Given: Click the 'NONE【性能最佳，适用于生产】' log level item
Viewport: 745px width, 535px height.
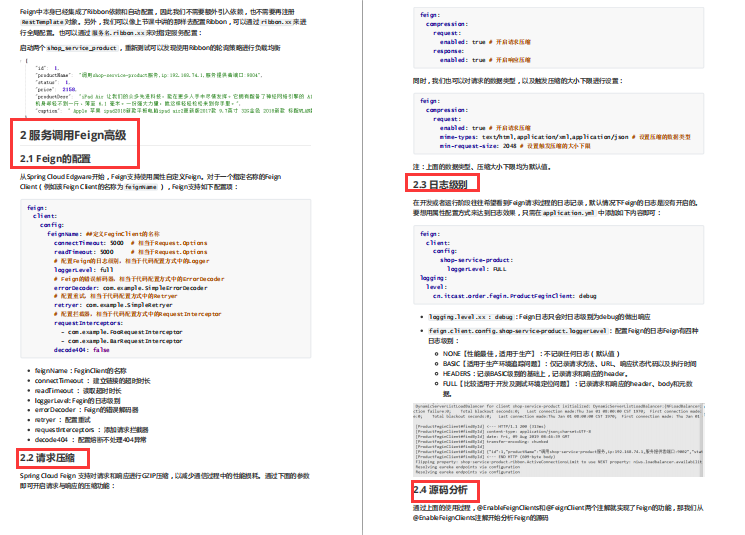Looking at the screenshot, I should [x=531, y=354].
